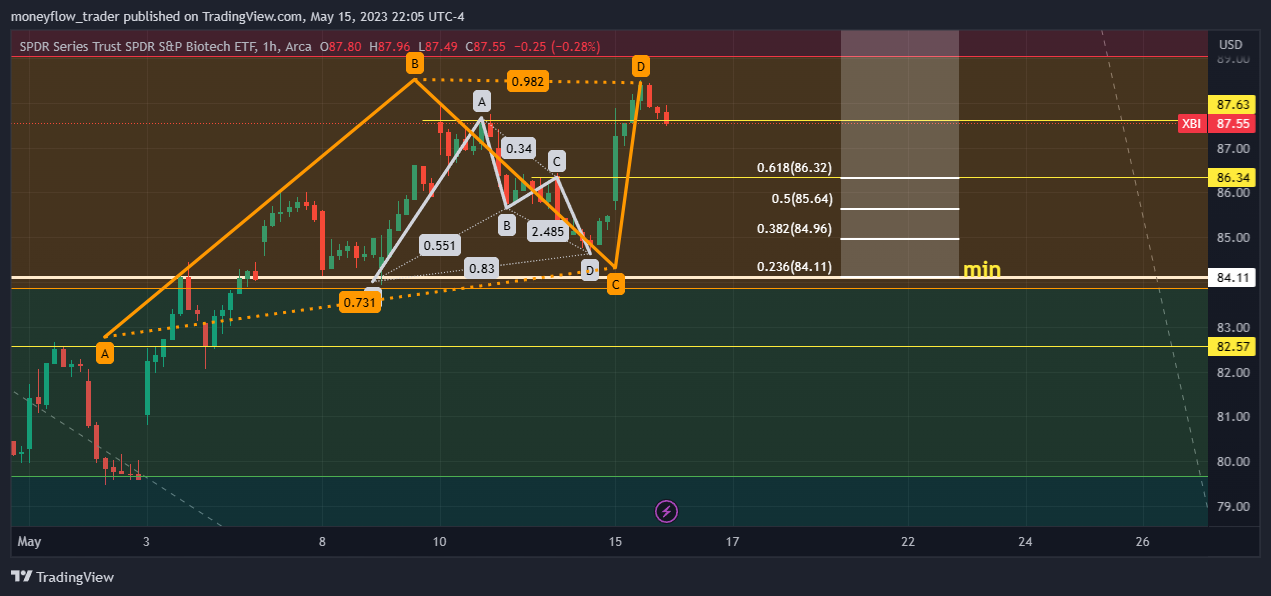Image resolution: width=1271 pixels, height=596 pixels.
Task: Click the 80.00 price axis label
Action: 1233,462
